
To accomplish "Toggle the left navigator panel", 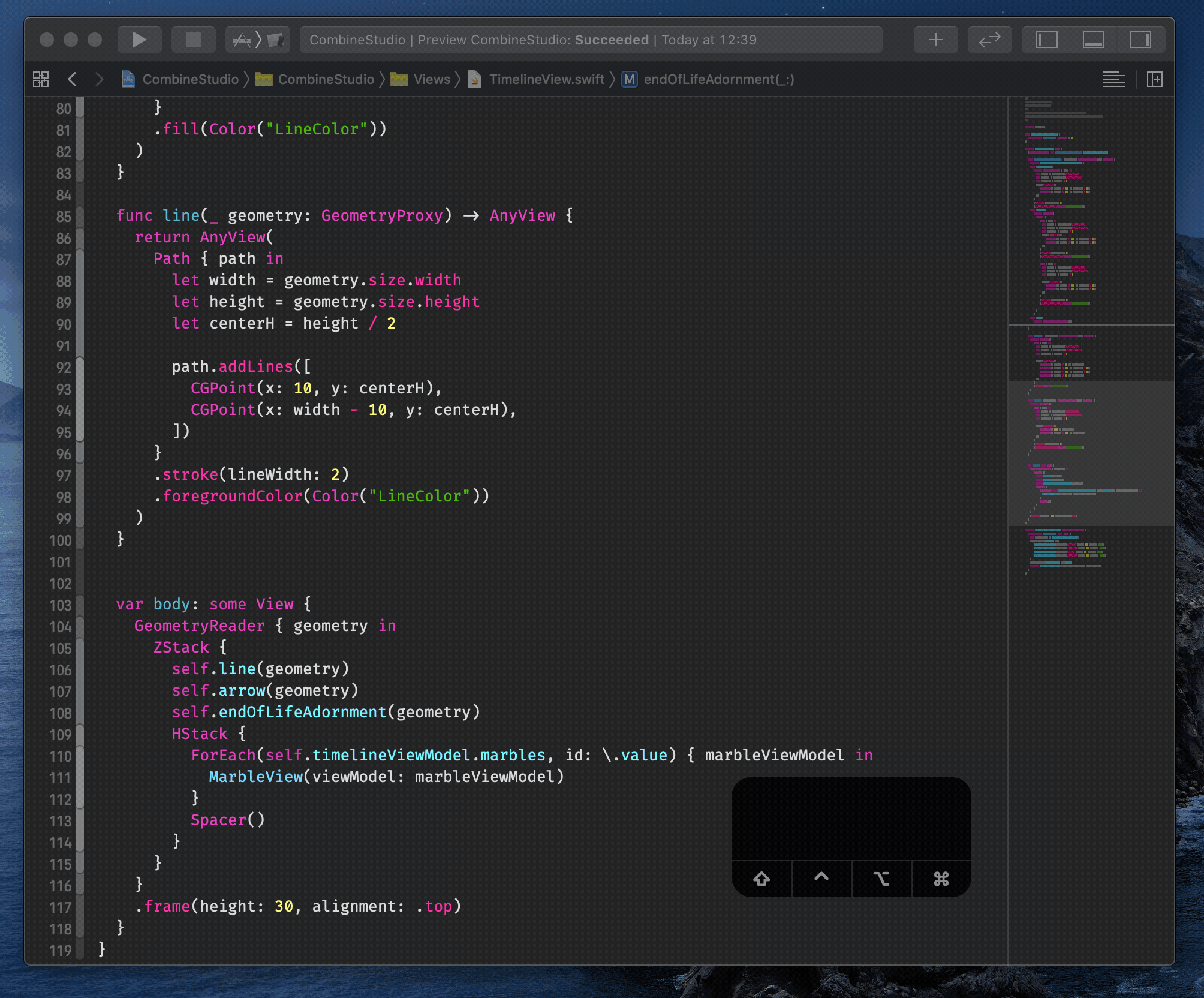I will 1047,40.
